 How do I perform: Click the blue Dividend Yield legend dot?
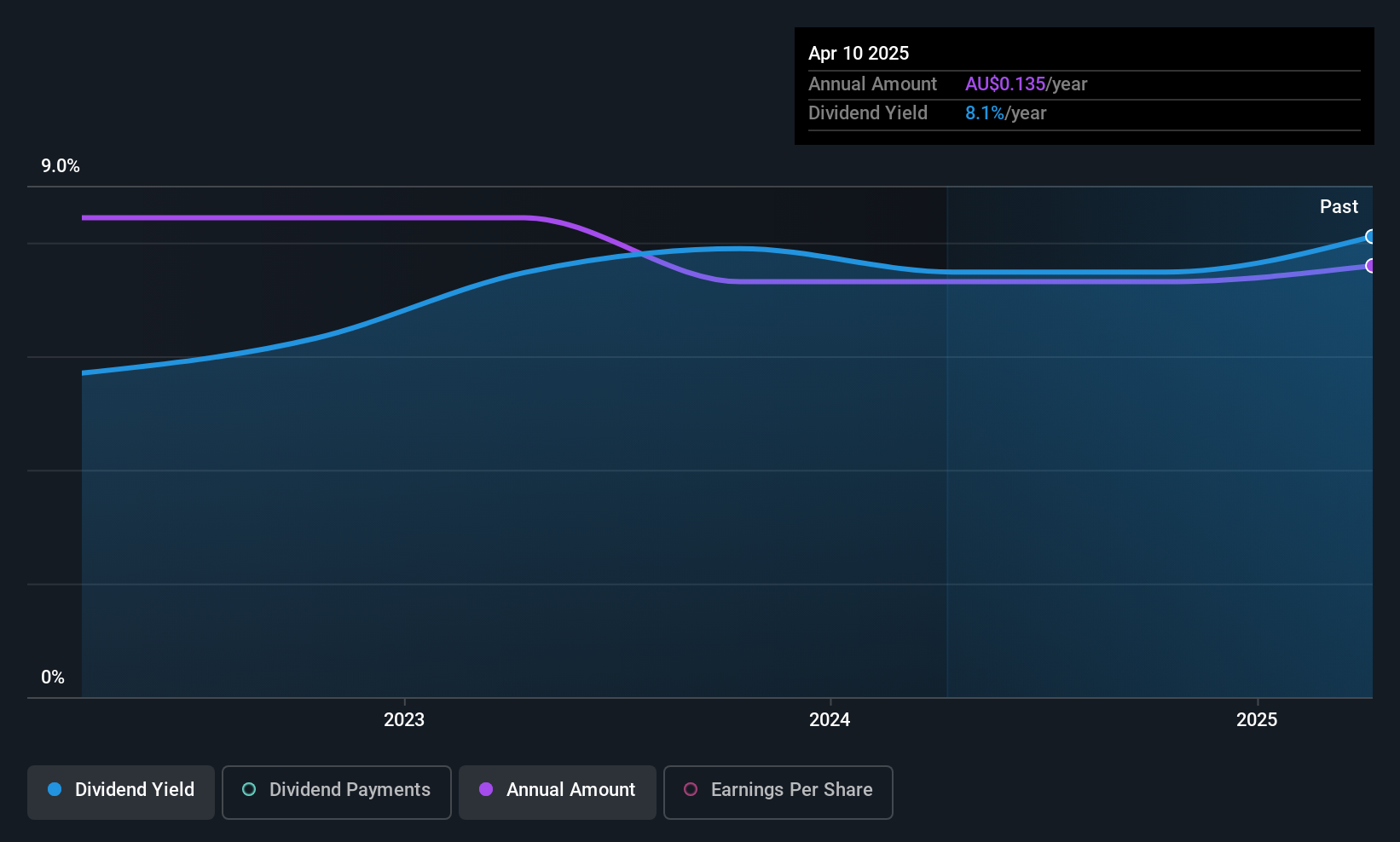[55, 789]
